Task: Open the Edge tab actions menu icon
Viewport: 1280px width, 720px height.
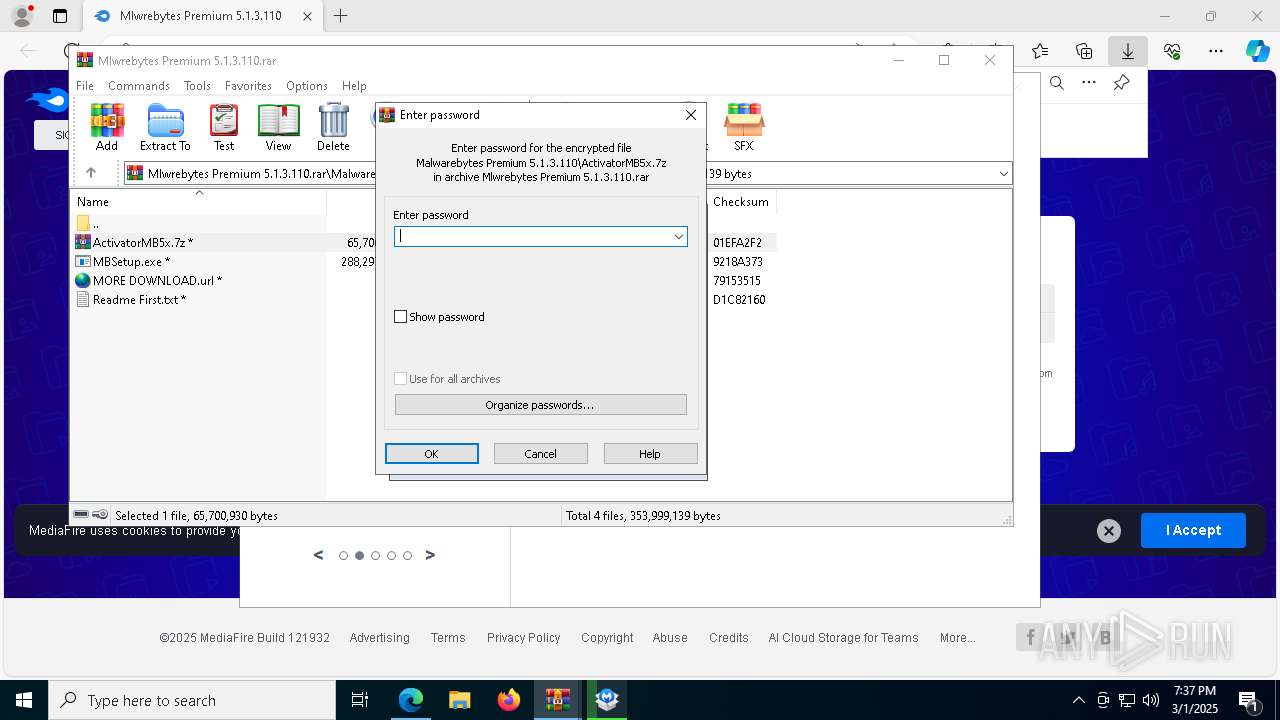Action: click(x=60, y=16)
